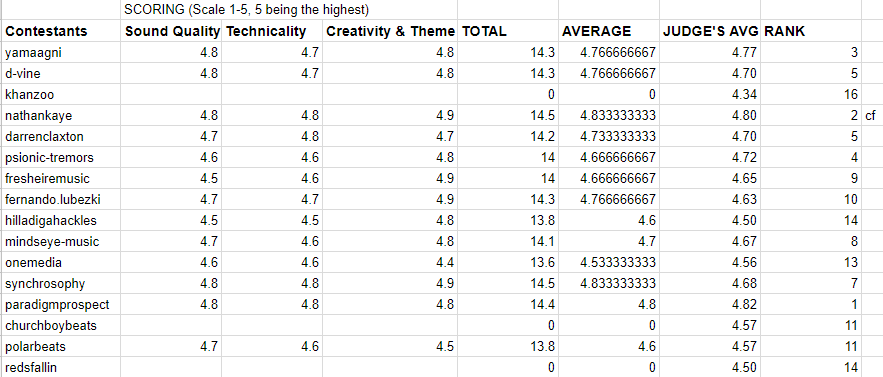This screenshot has width=883, height=377.
Task: Select contestant cell 'mindseye-music'
Action: click(61, 242)
